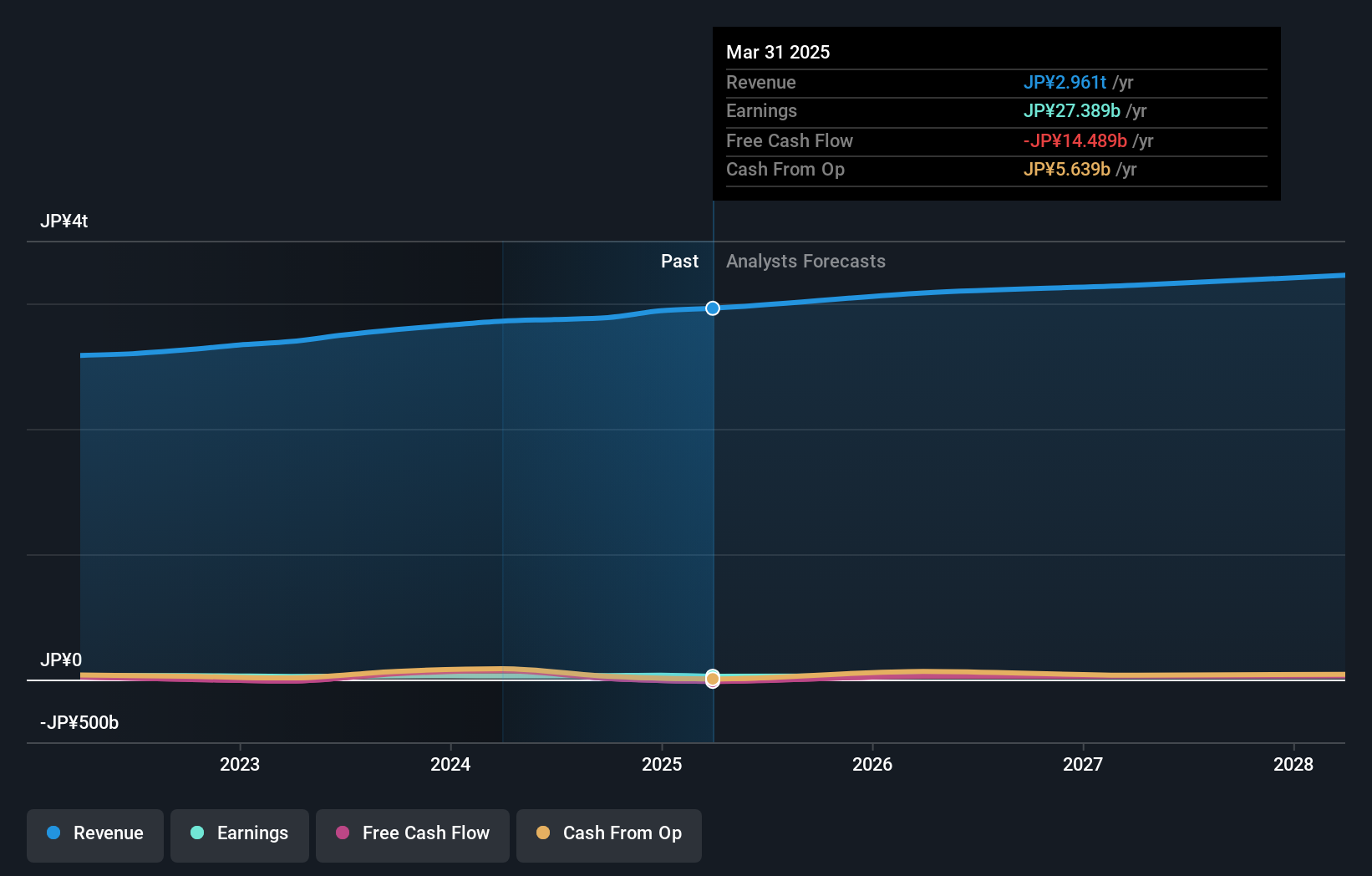Image resolution: width=1372 pixels, height=876 pixels.
Task: Click the Past section label
Action: 679,262
